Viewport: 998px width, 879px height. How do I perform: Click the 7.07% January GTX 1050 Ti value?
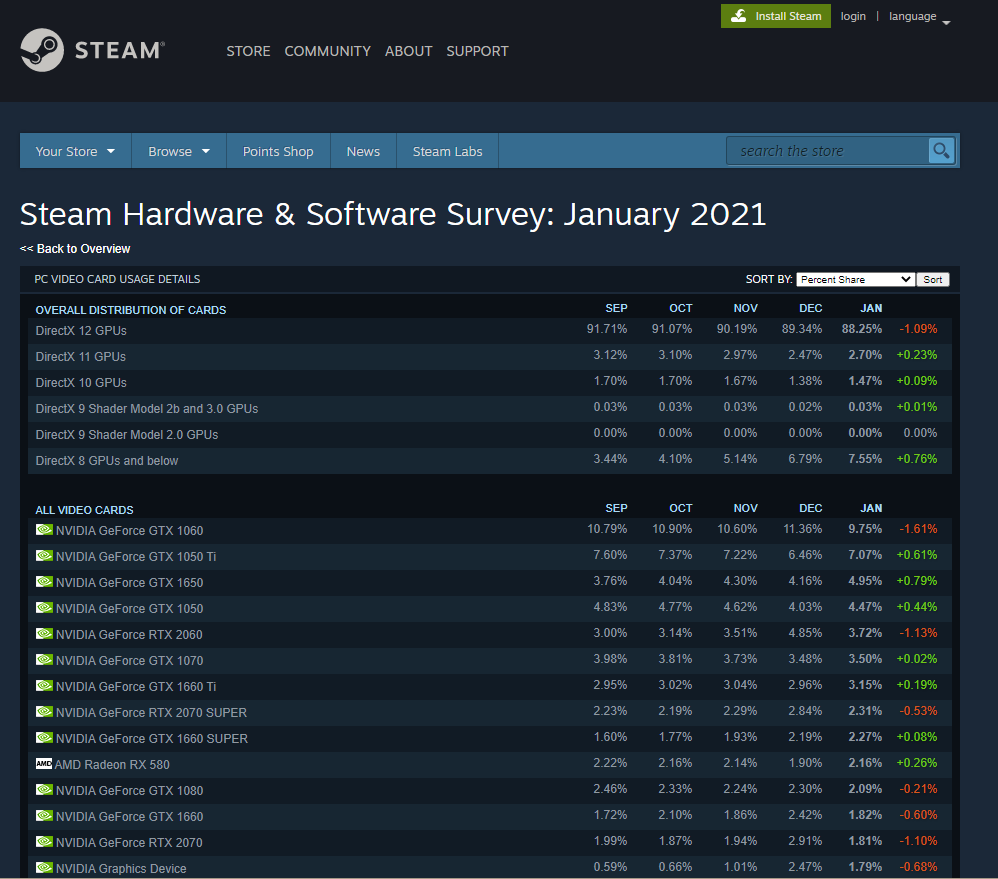[x=865, y=555]
